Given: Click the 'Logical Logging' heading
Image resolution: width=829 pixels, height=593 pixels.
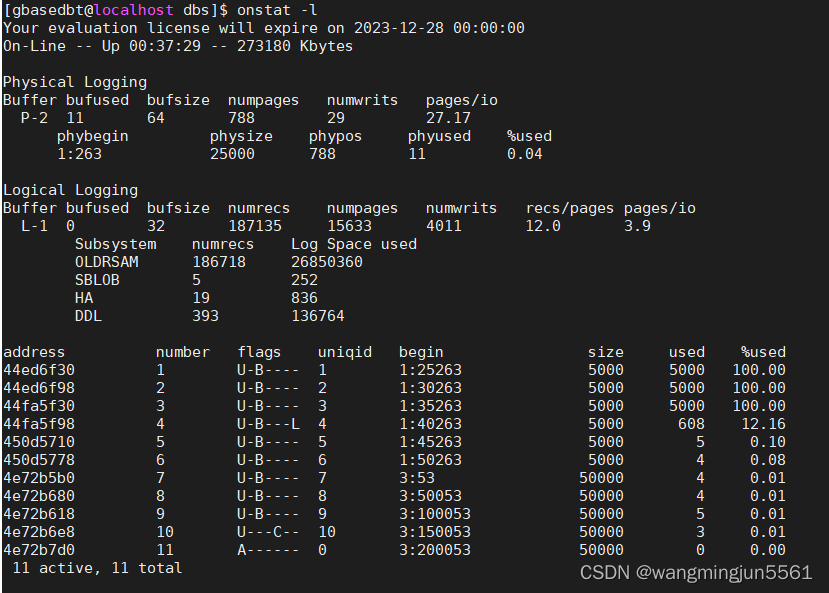Looking at the screenshot, I should pos(70,190).
